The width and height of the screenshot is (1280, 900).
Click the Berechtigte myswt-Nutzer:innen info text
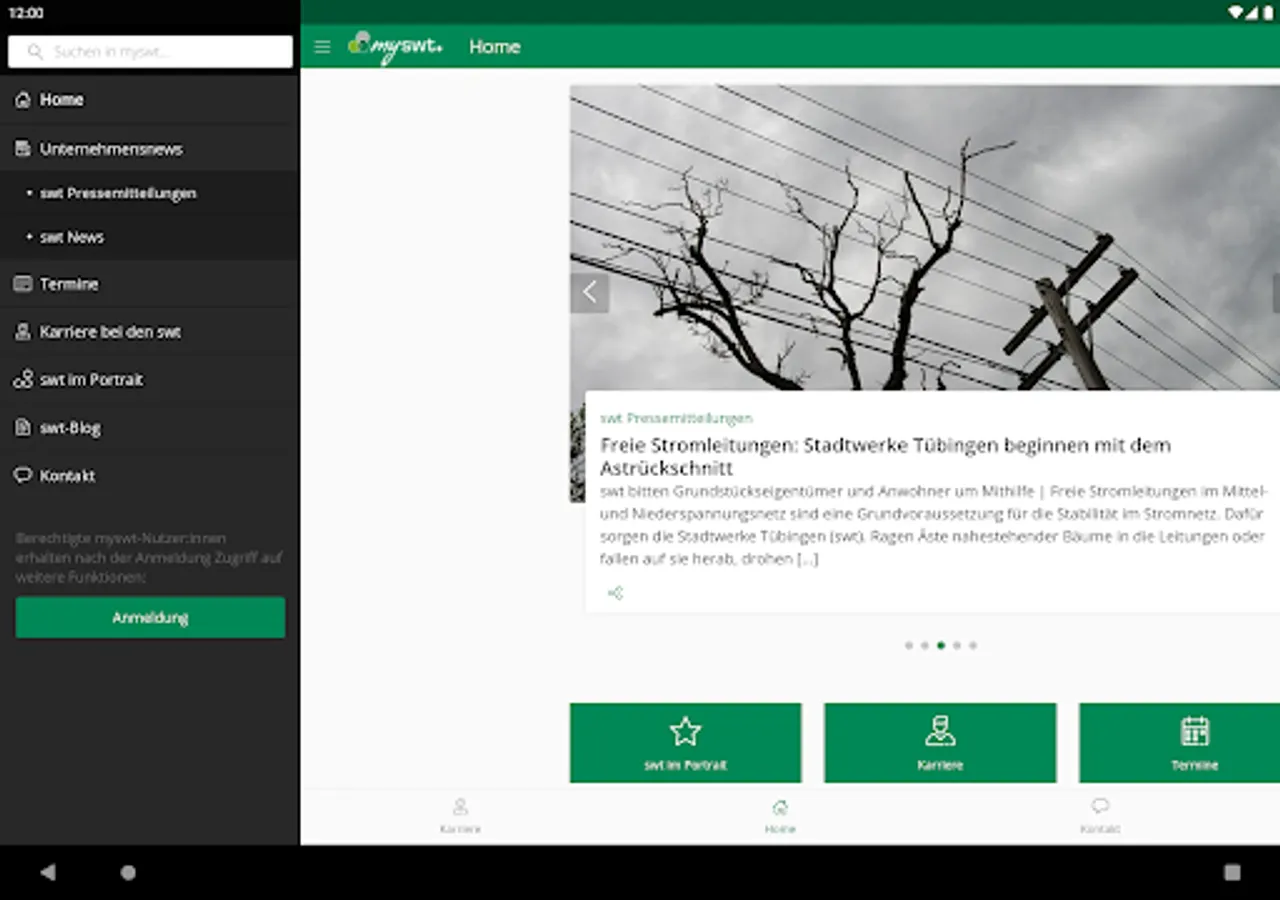click(149, 558)
